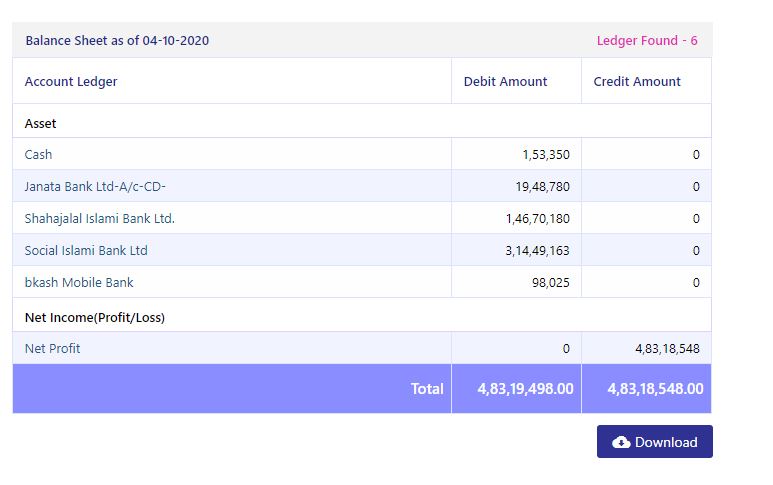
Task: Click the Debit Amount column header
Action: point(505,81)
